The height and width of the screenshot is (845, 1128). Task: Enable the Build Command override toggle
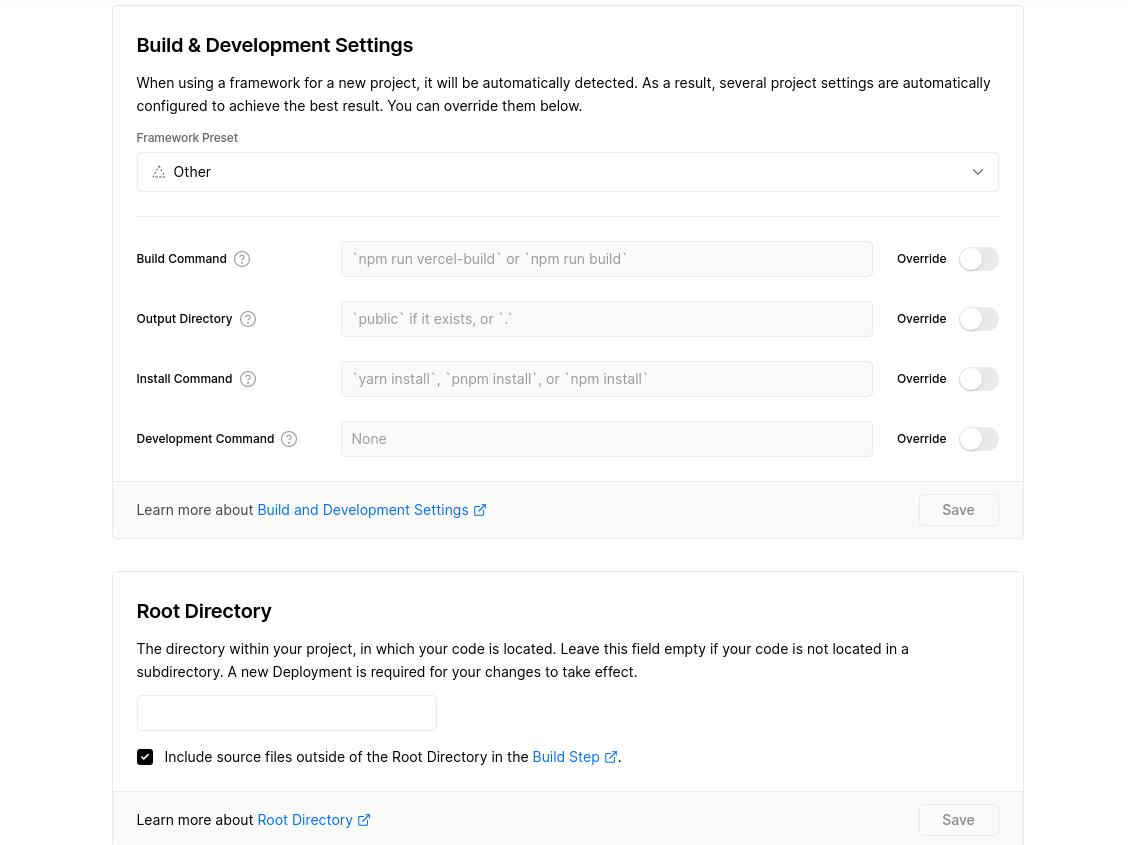978,259
